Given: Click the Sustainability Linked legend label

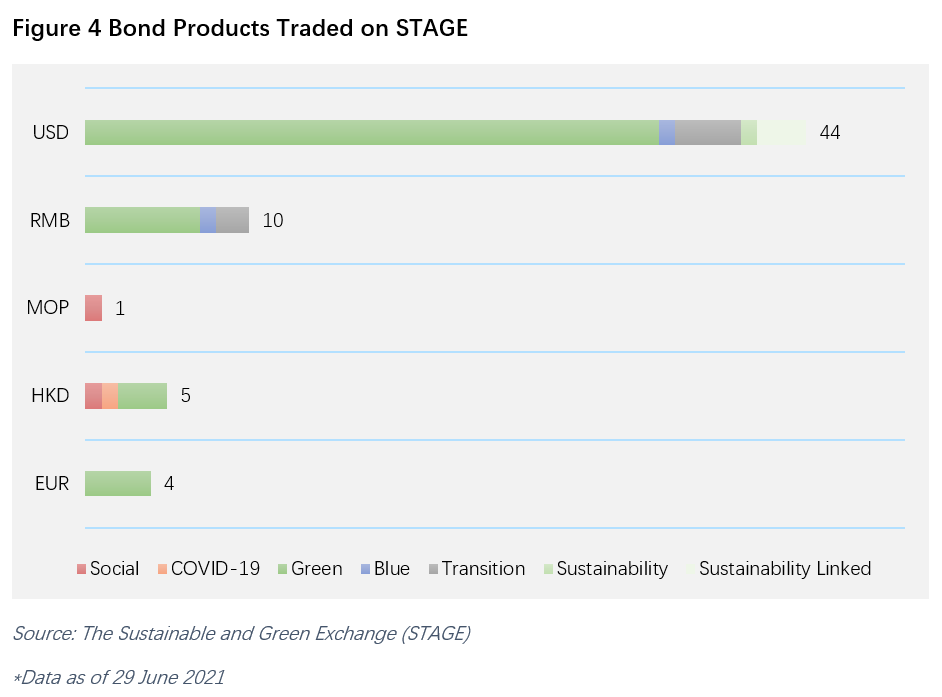Looking at the screenshot, I should [784, 569].
